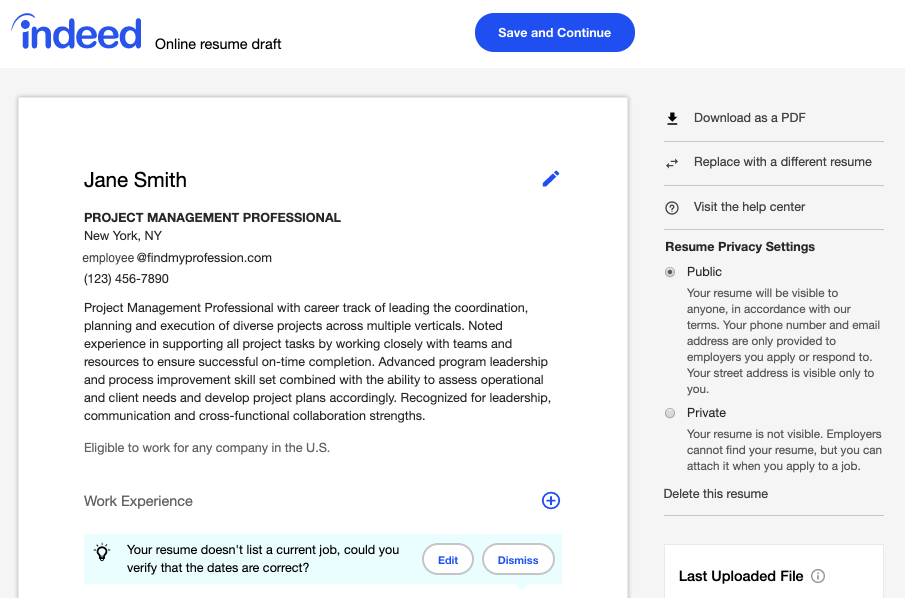Click the plus icon to add Work Experience

tap(550, 501)
